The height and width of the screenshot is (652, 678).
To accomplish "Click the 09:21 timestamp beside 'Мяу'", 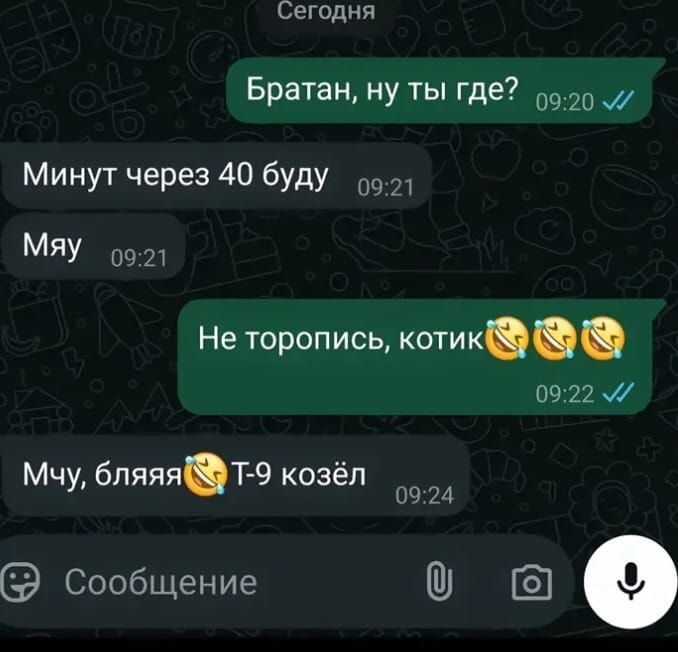I will coord(139,259).
